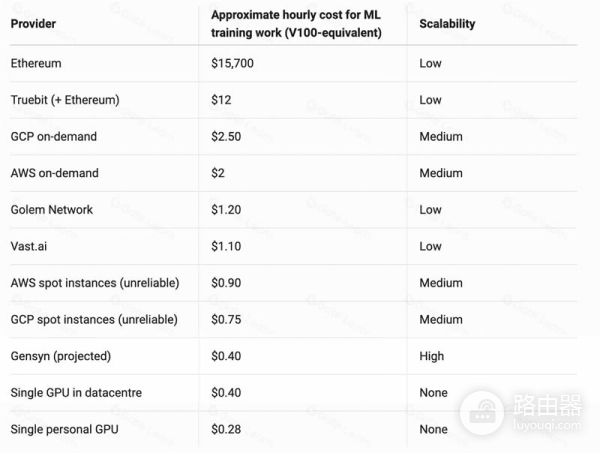The width and height of the screenshot is (600, 453).
Task: Select the AWS on-demand provider cell
Action: coord(54,173)
